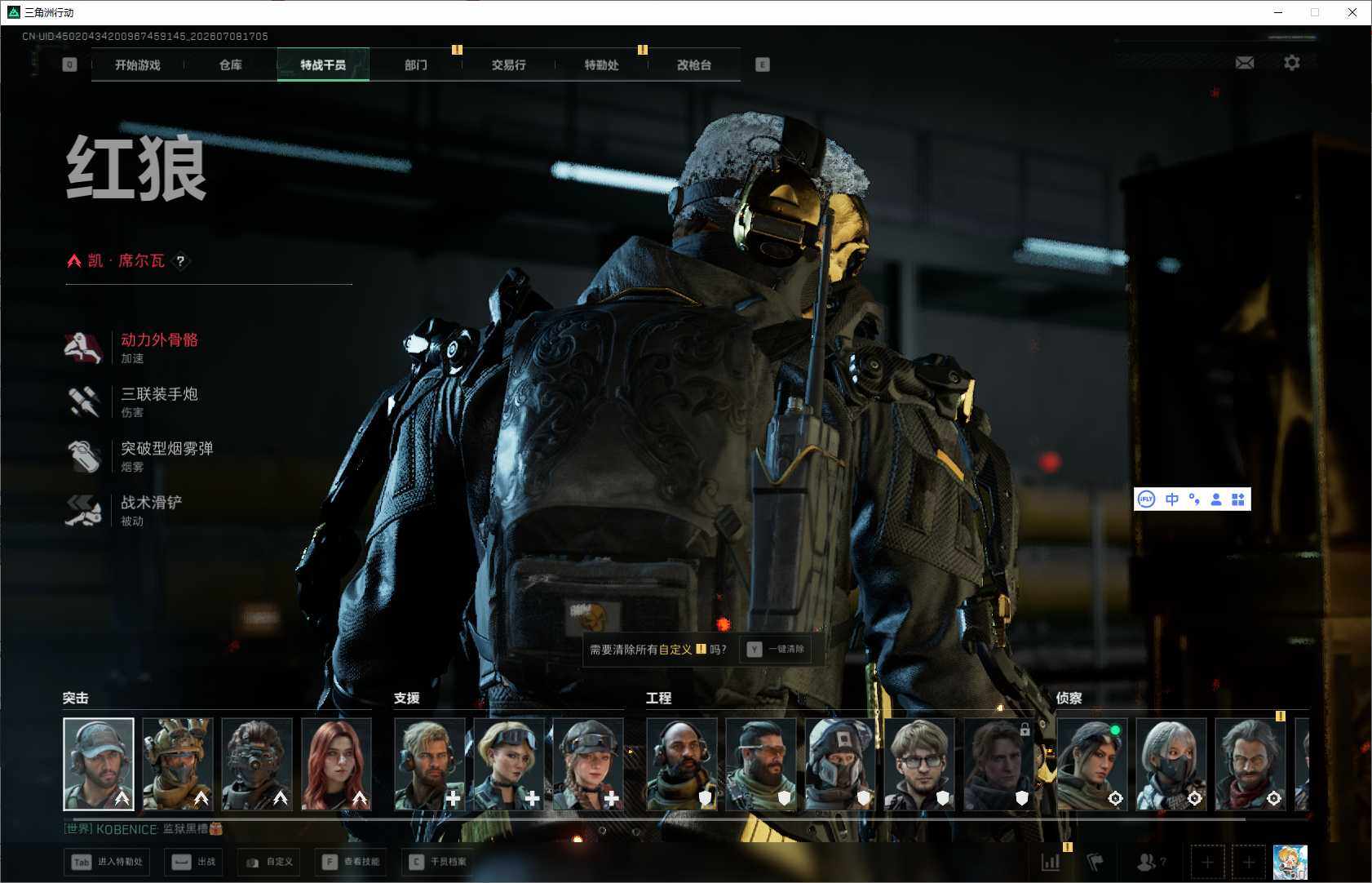The width and height of the screenshot is (1372, 883).
Task: Click the operator list horizontal scrollbar
Action: (659, 819)
